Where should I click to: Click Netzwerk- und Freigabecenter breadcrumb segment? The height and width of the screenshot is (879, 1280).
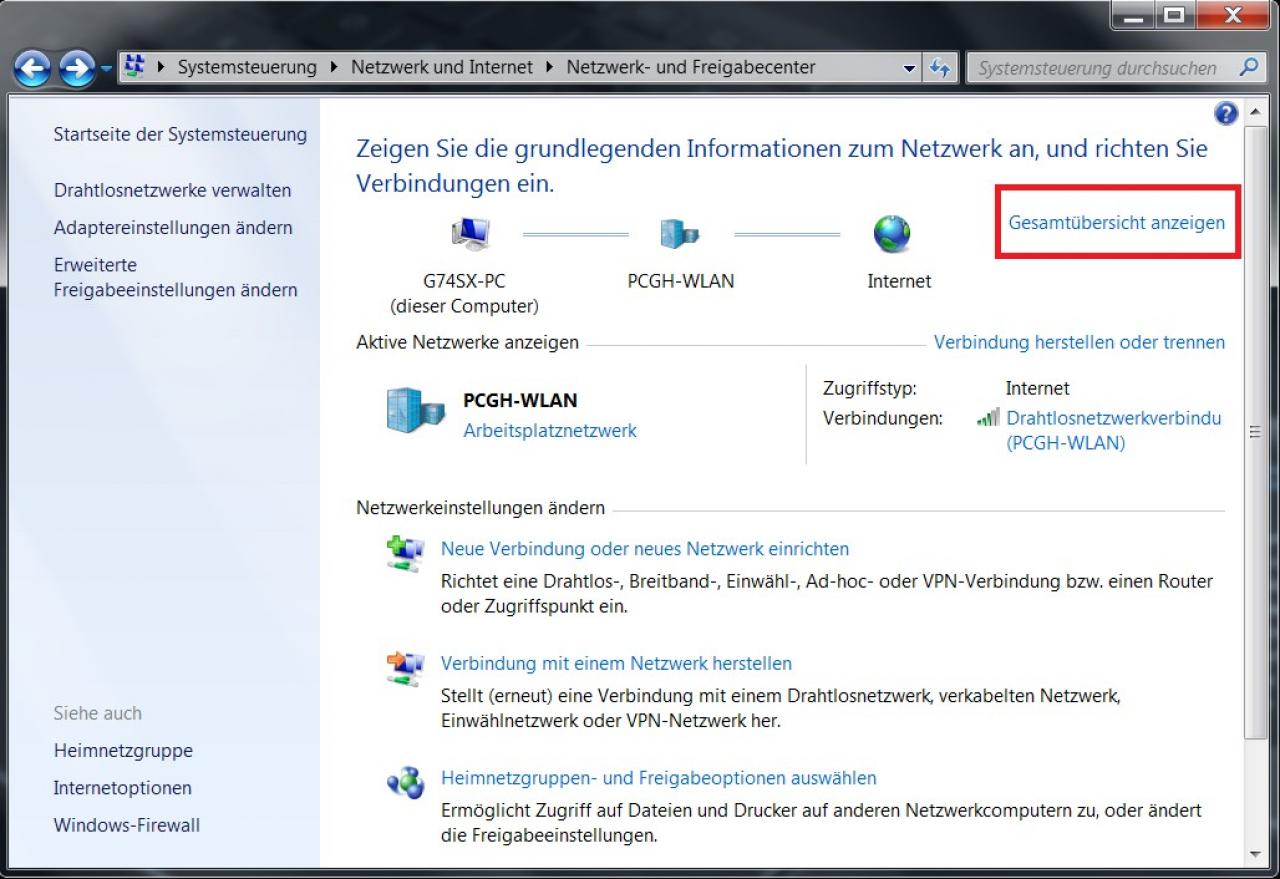[x=691, y=68]
